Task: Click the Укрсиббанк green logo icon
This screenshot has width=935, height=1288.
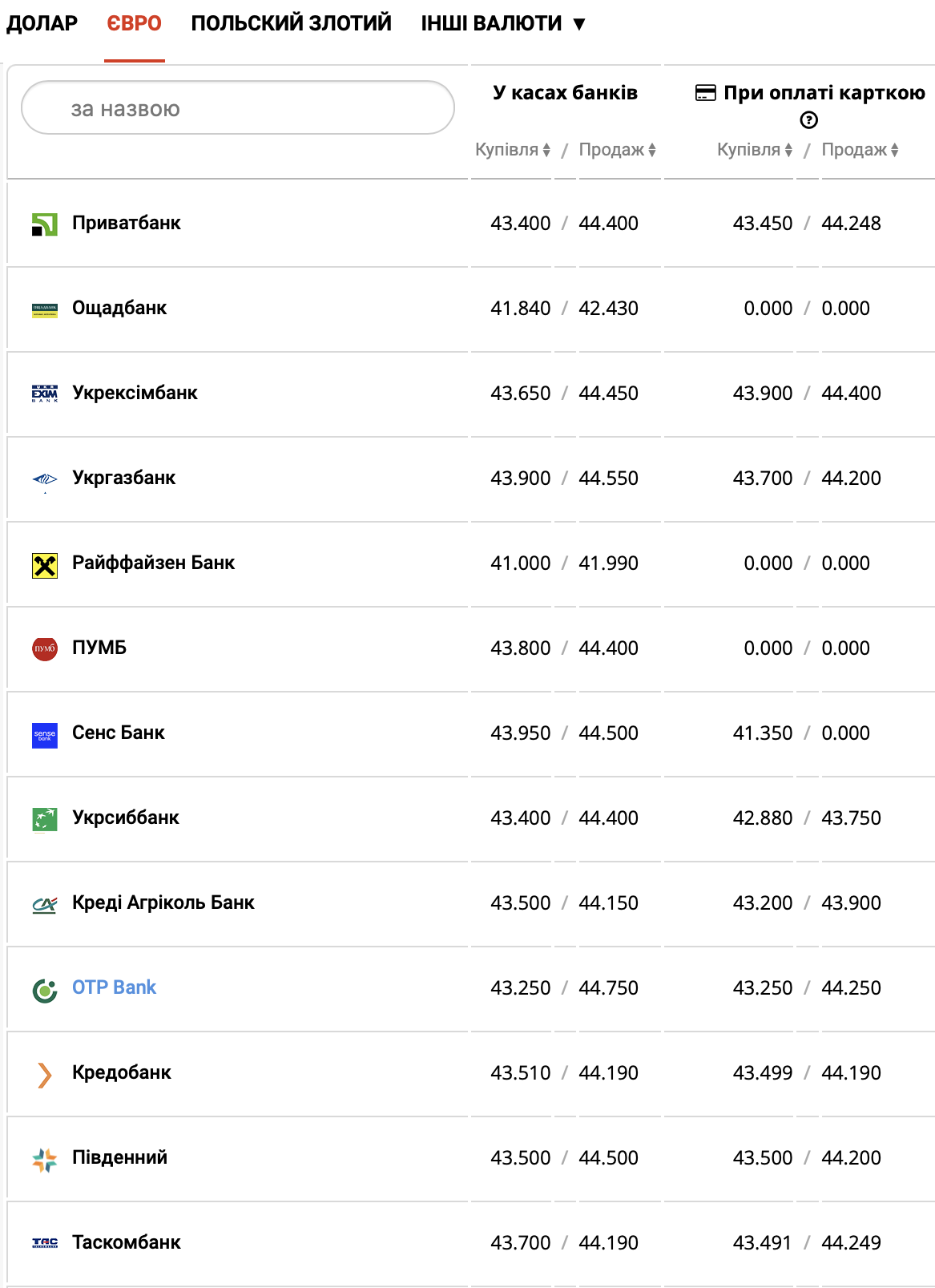Action: 45,819
